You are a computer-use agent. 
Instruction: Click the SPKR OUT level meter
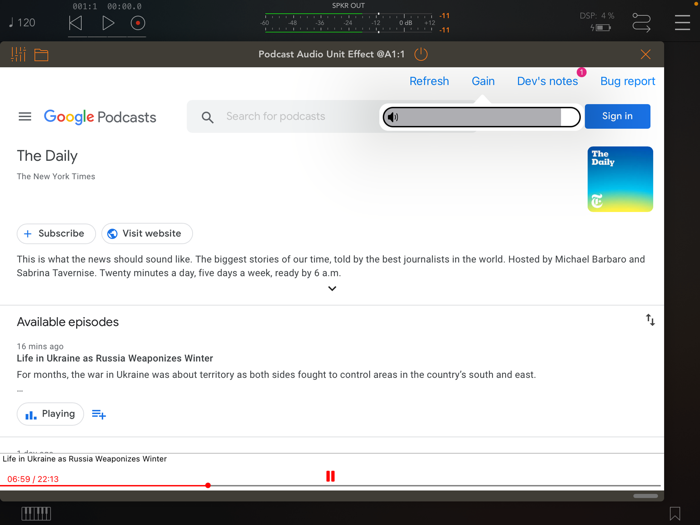pos(350,23)
